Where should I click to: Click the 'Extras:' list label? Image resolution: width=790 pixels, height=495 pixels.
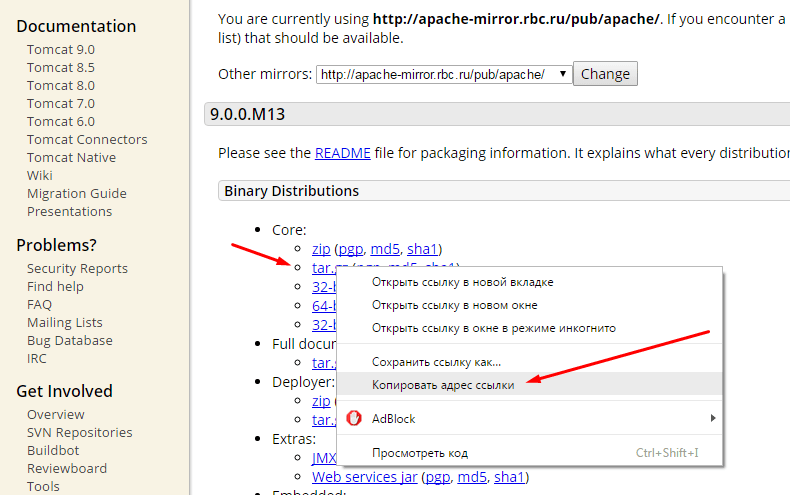(294, 439)
